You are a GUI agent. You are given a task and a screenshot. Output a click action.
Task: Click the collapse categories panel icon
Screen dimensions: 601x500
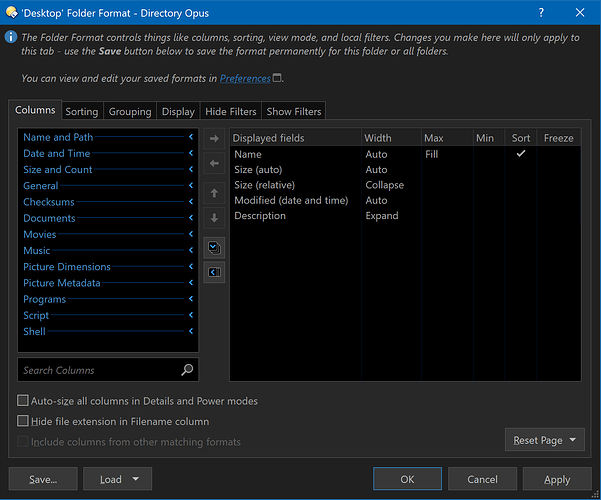214,272
